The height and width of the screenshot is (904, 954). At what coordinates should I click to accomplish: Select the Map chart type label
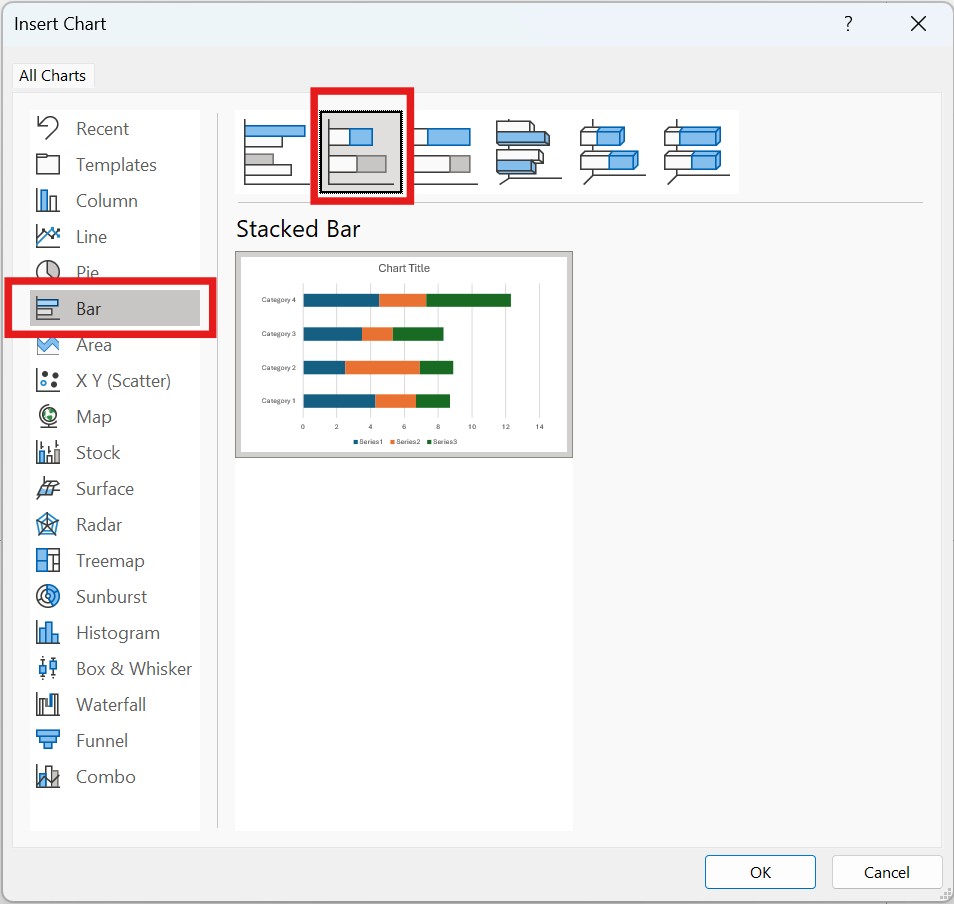(94, 417)
